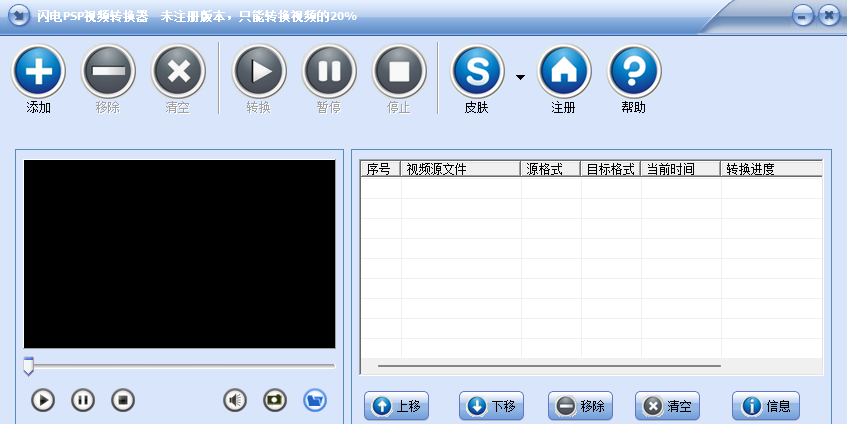Expand the skin dropdown arrow

coord(520,77)
